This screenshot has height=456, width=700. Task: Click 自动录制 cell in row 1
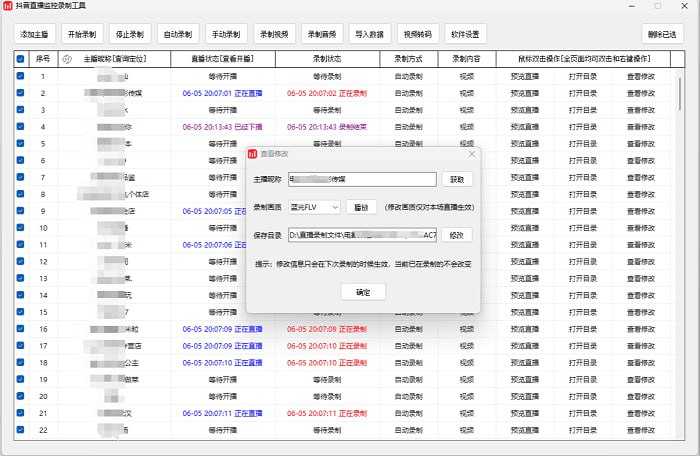coord(408,76)
